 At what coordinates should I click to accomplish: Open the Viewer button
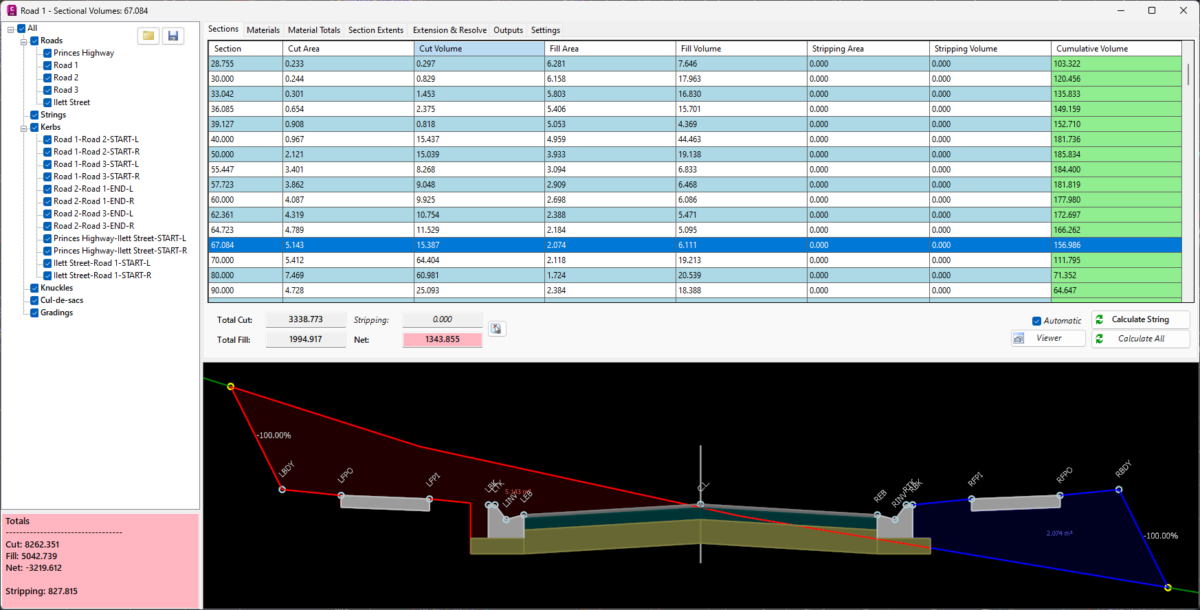click(x=1048, y=339)
